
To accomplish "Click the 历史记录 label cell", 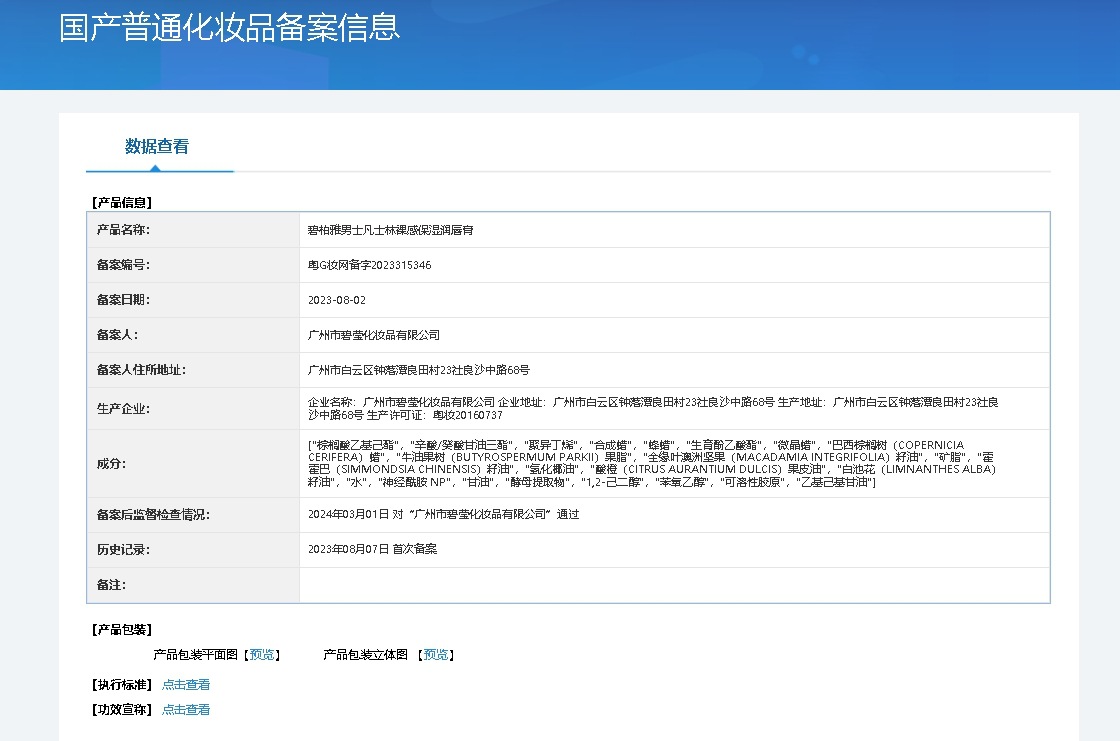I will [x=193, y=549].
